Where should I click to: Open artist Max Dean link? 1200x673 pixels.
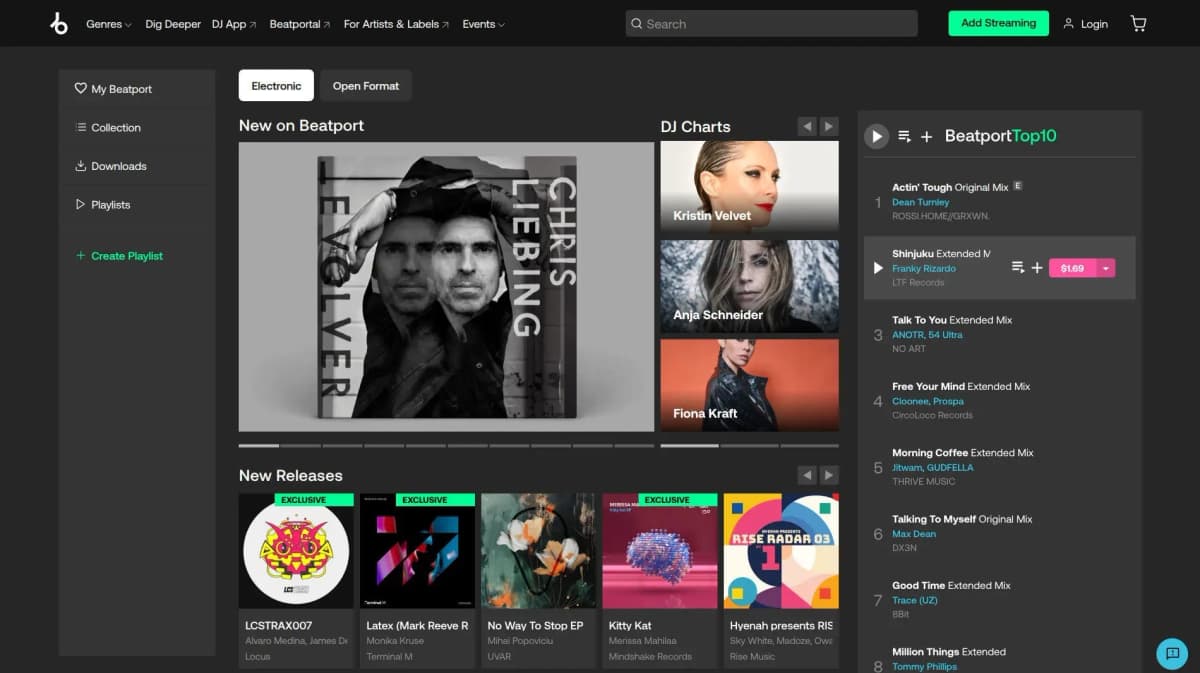pyautogui.click(x=914, y=534)
